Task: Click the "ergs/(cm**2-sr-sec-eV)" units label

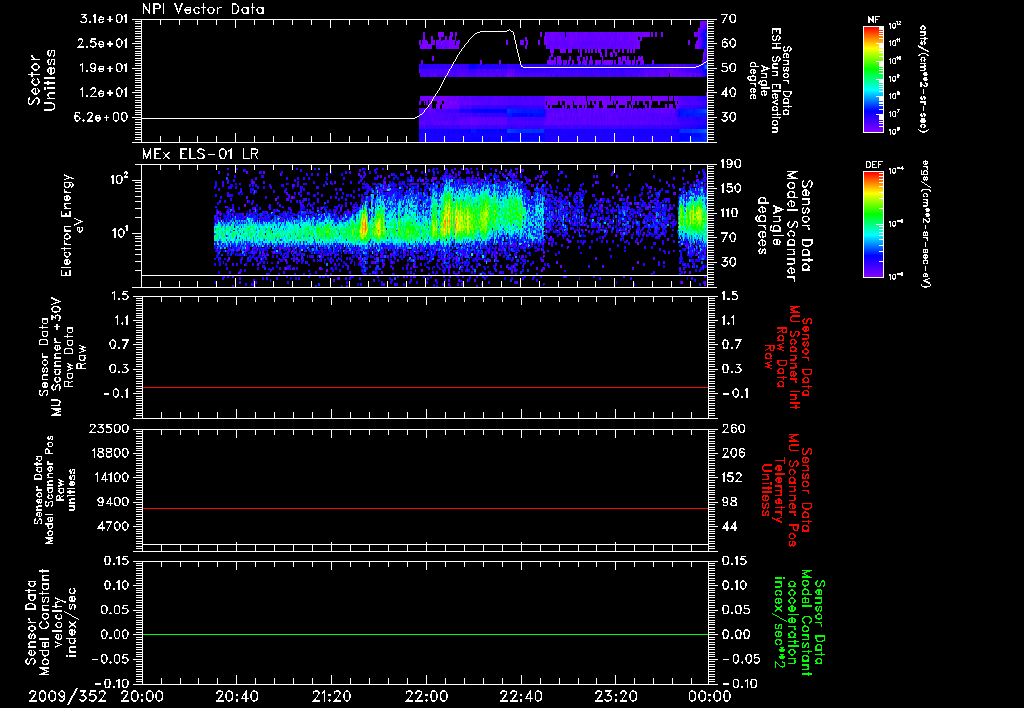Action: (x=925, y=223)
